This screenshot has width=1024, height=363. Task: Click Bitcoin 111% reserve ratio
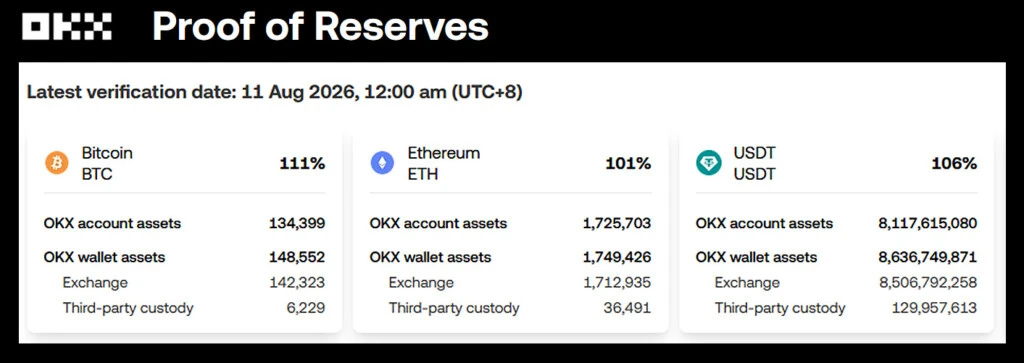pyautogui.click(x=302, y=163)
